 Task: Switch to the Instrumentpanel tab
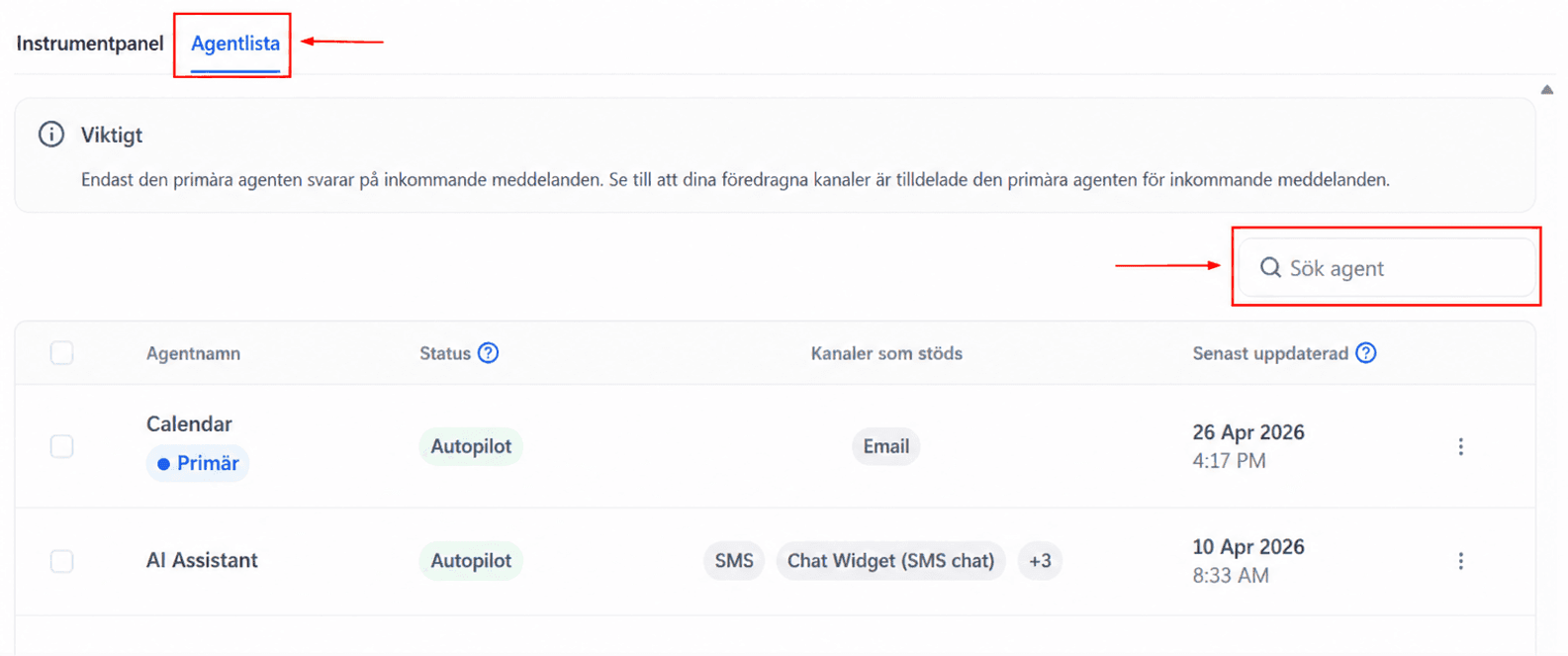[90, 44]
